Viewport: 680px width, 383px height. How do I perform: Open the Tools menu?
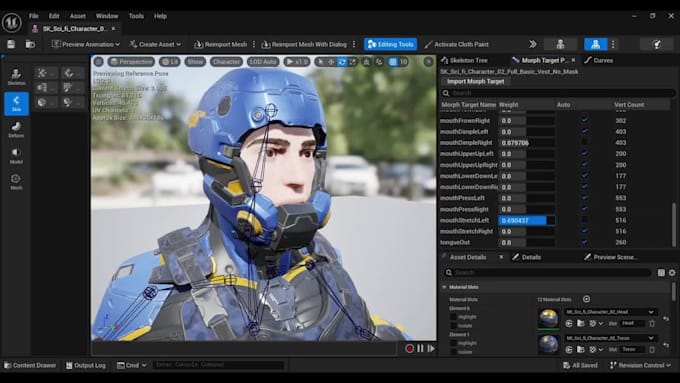point(136,16)
